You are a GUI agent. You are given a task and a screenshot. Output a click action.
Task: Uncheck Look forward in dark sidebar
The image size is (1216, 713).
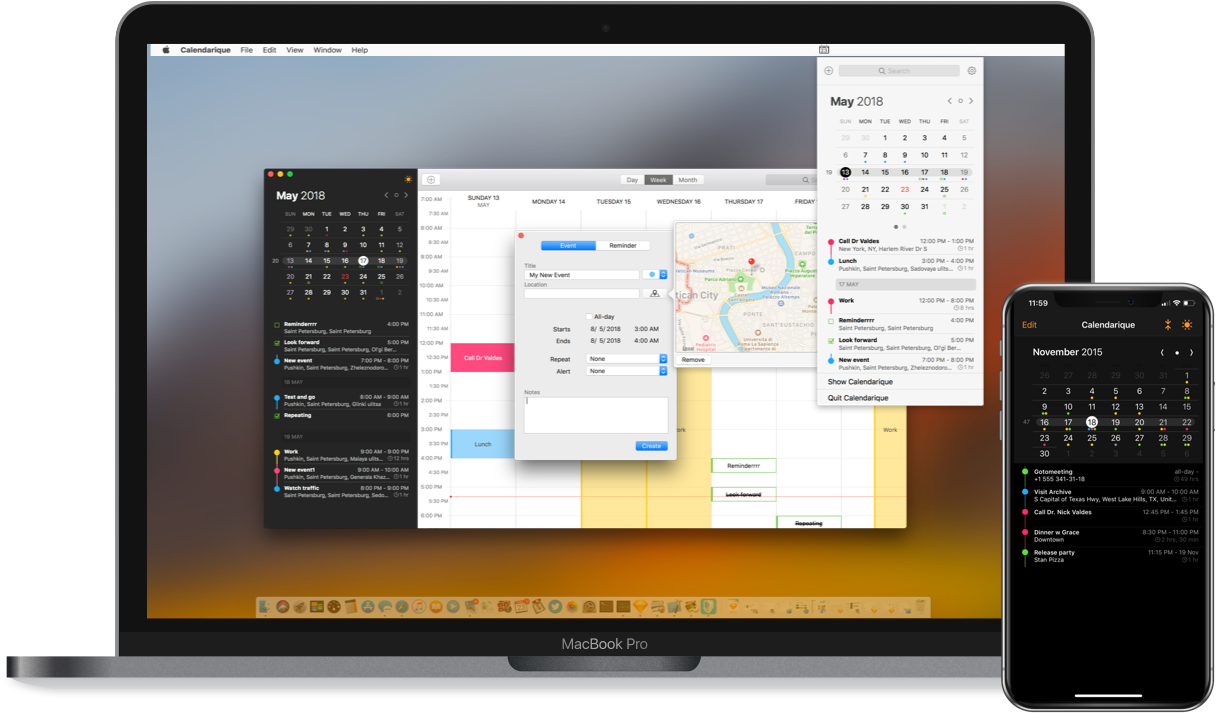pos(277,343)
